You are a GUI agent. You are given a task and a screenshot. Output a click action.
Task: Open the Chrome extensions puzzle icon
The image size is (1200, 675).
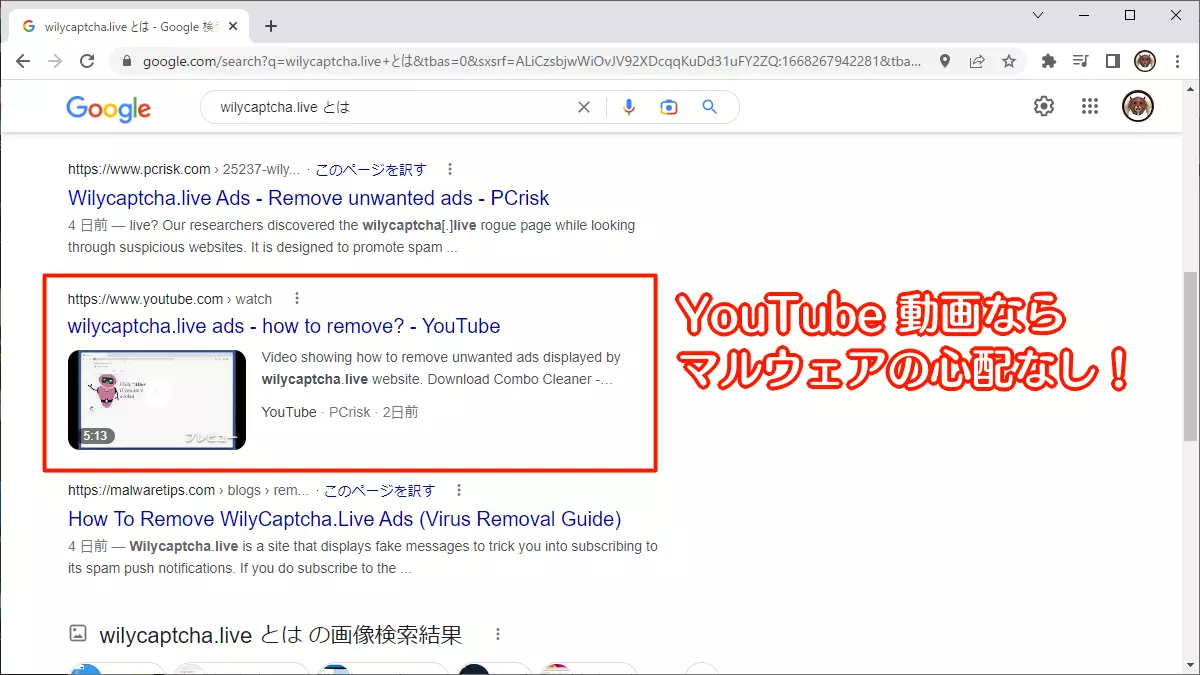[x=1048, y=61]
